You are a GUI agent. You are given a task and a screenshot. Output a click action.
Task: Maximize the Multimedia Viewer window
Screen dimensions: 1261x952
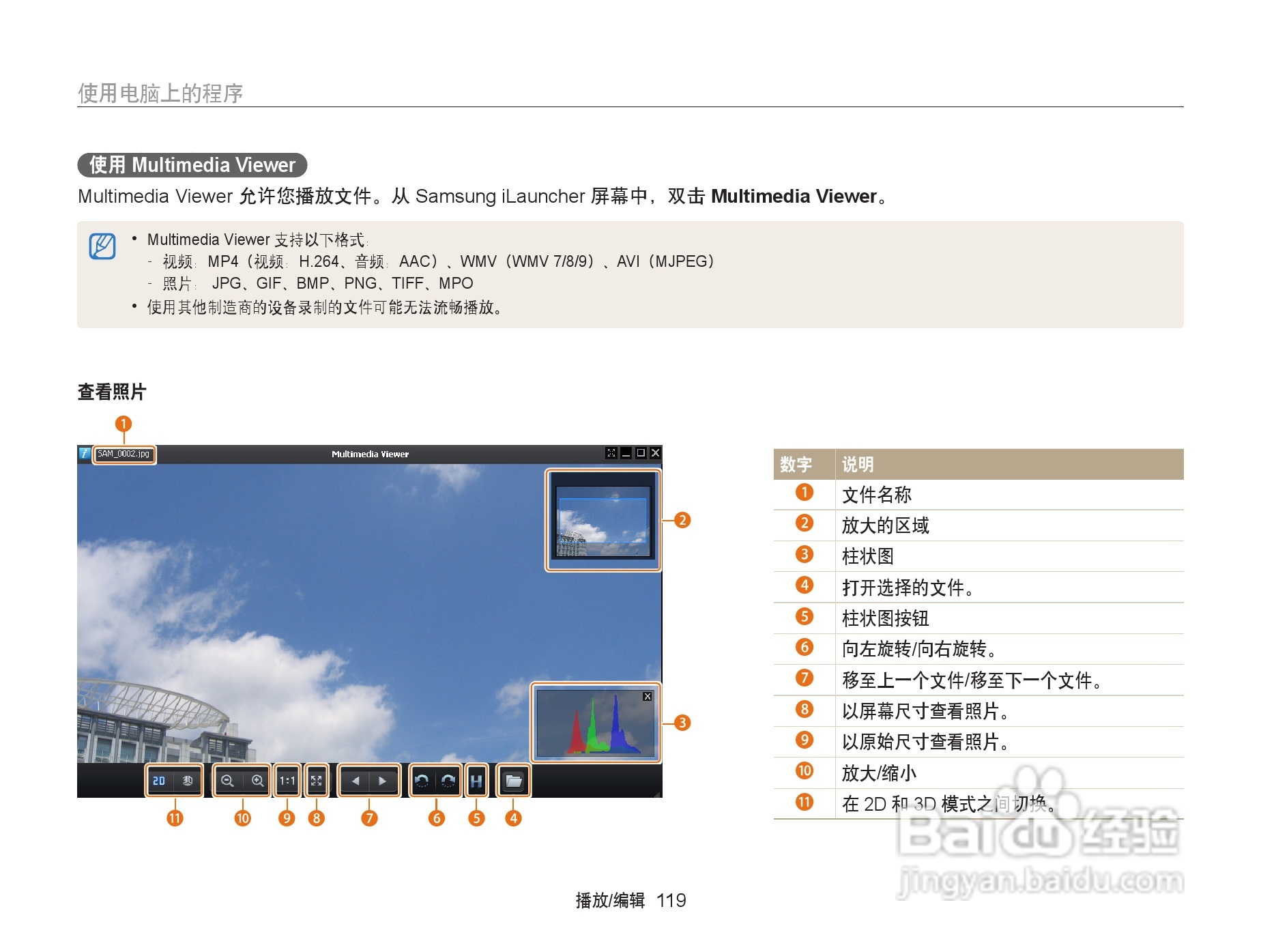[x=641, y=453]
